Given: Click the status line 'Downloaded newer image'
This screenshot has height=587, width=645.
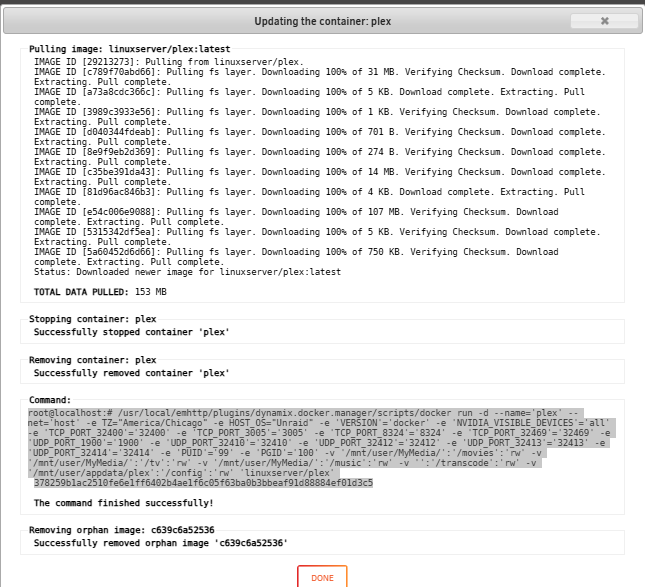Looking at the screenshot, I should (x=187, y=272).
